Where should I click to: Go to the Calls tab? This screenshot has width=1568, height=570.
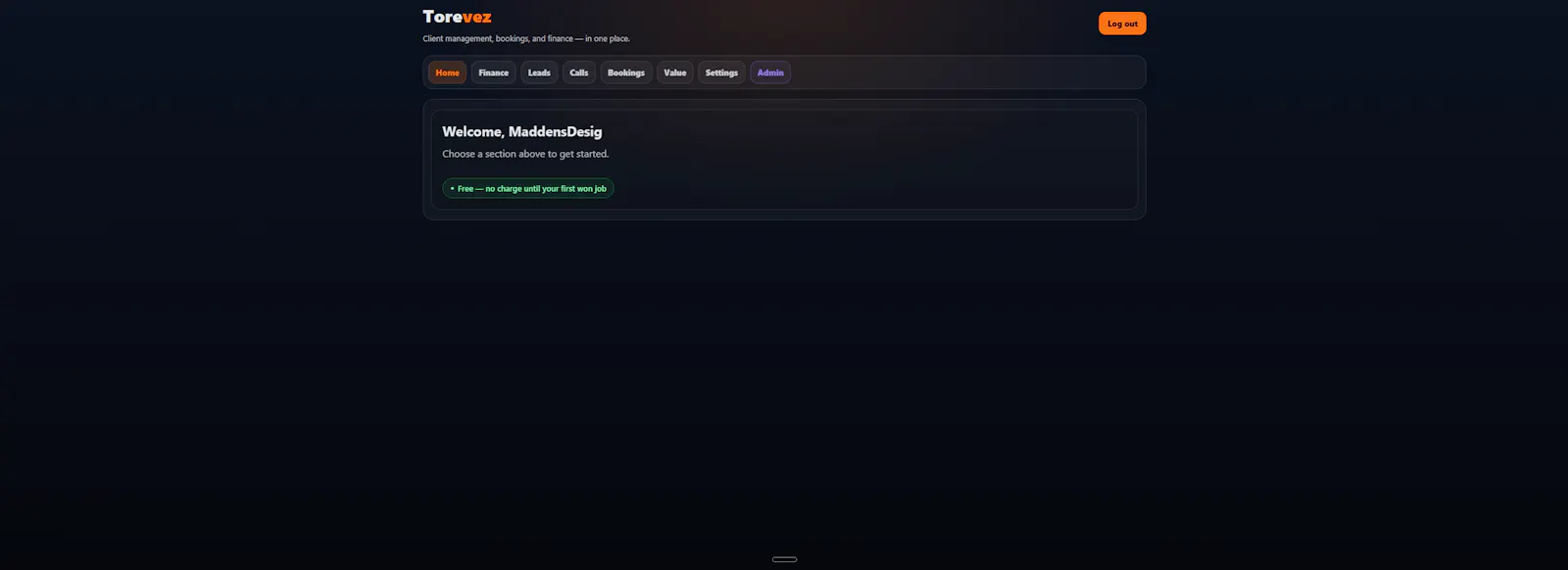tap(579, 72)
